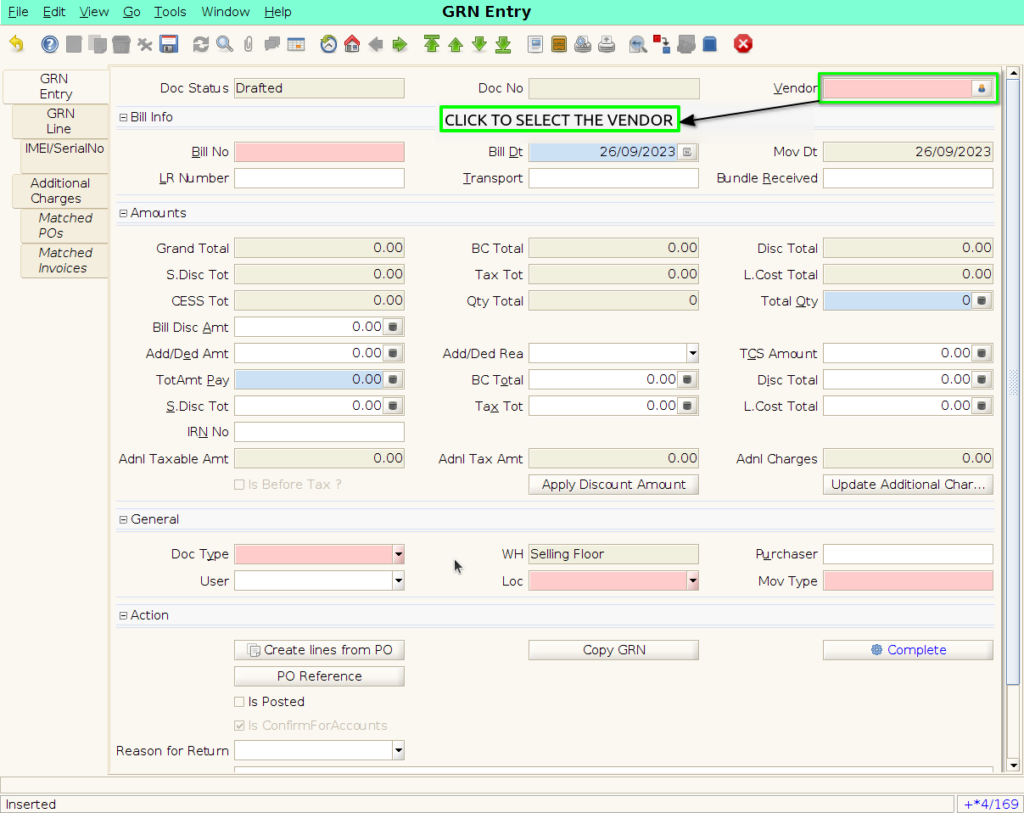
Task: Click Create lines from PO button
Action: tap(319, 650)
